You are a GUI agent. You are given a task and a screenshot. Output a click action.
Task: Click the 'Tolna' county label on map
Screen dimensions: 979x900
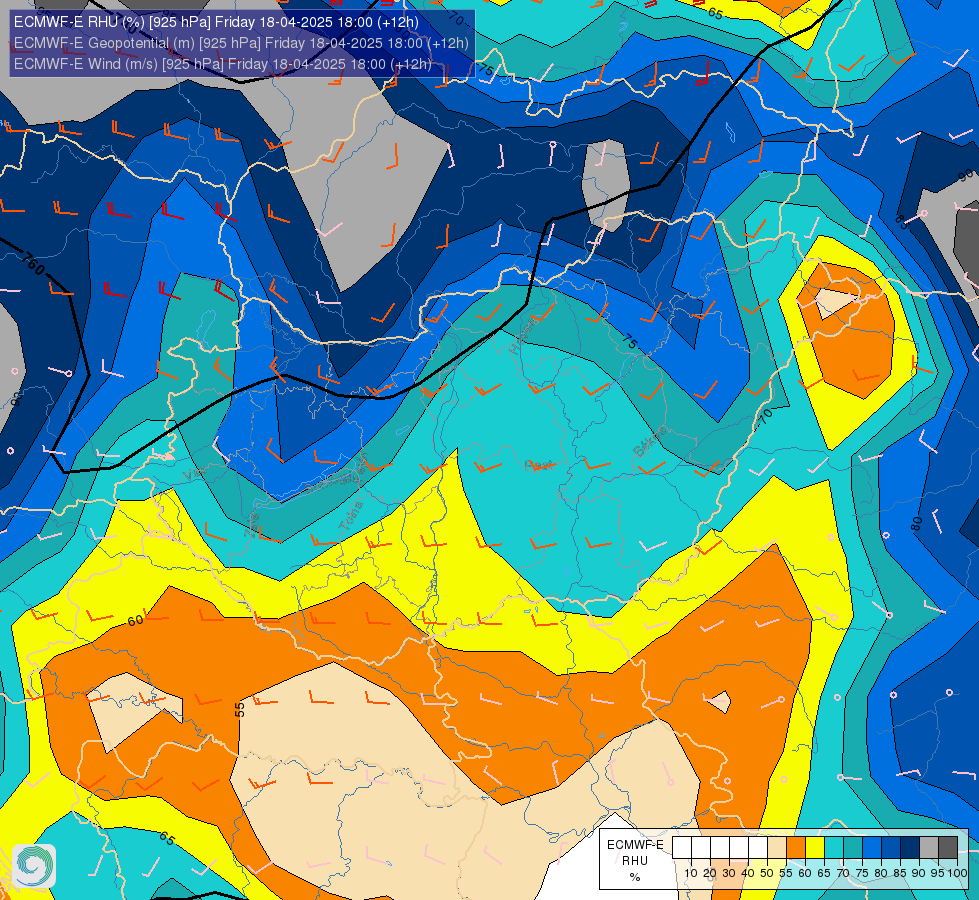point(351,516)
